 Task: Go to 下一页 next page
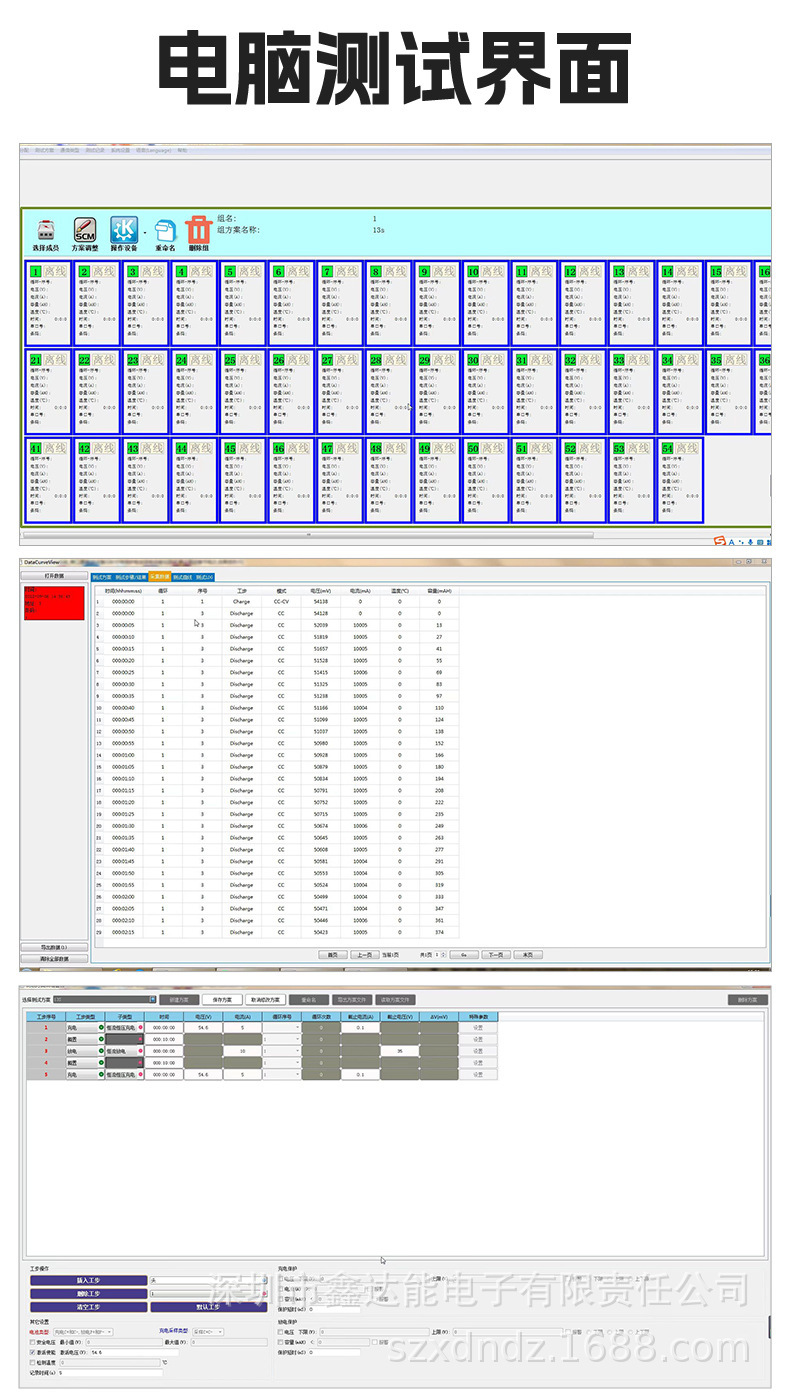495,955
